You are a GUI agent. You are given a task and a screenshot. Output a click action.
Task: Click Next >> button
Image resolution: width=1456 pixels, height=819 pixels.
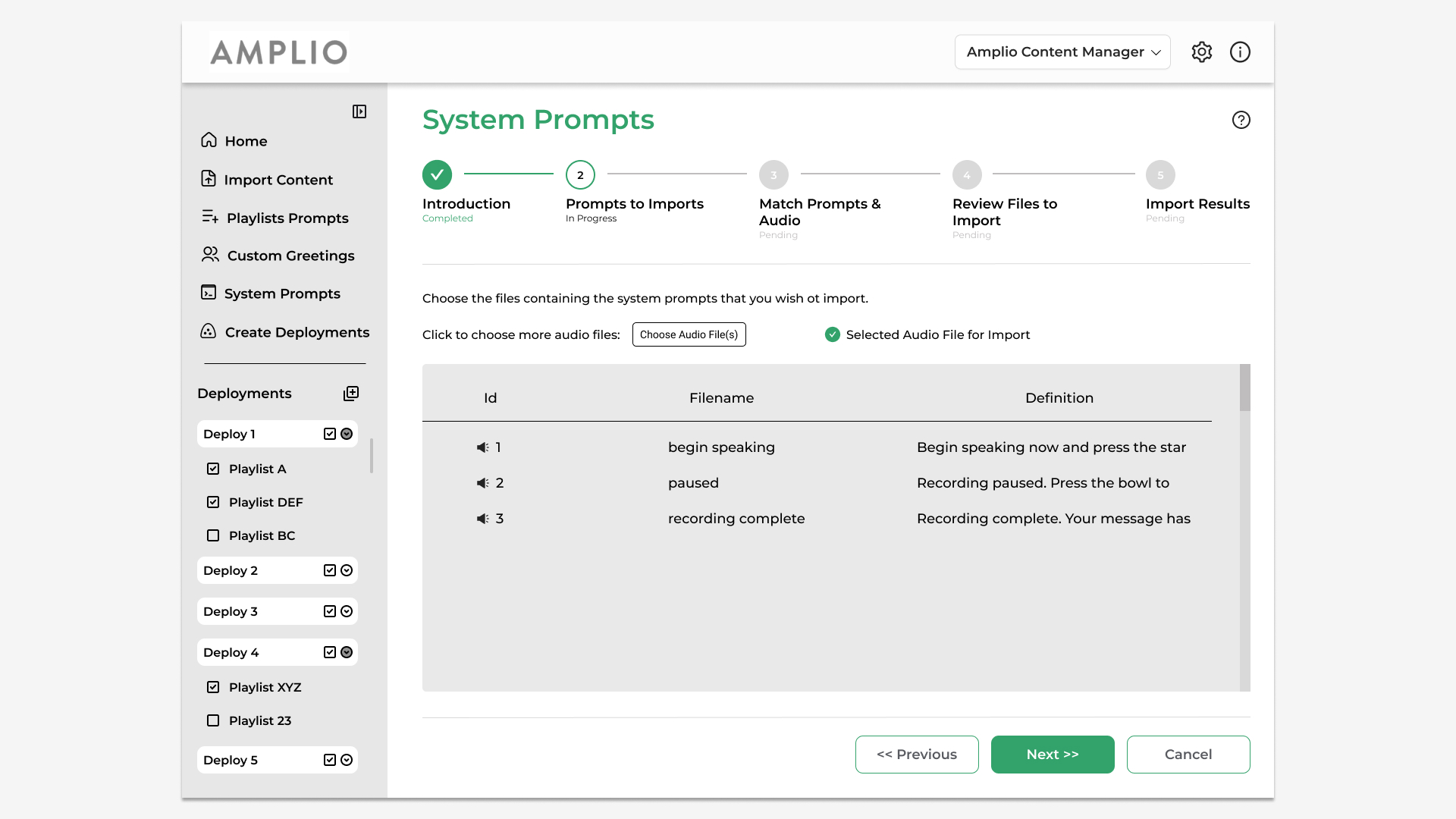pyautogui.click(x=1053, y=755)
